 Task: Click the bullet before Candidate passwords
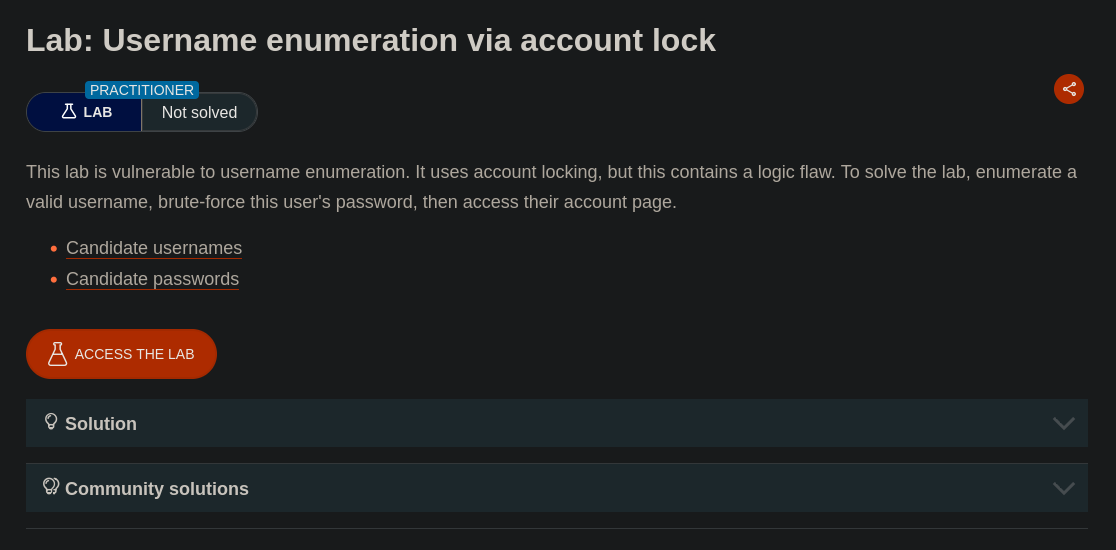(x=54, y=280)
